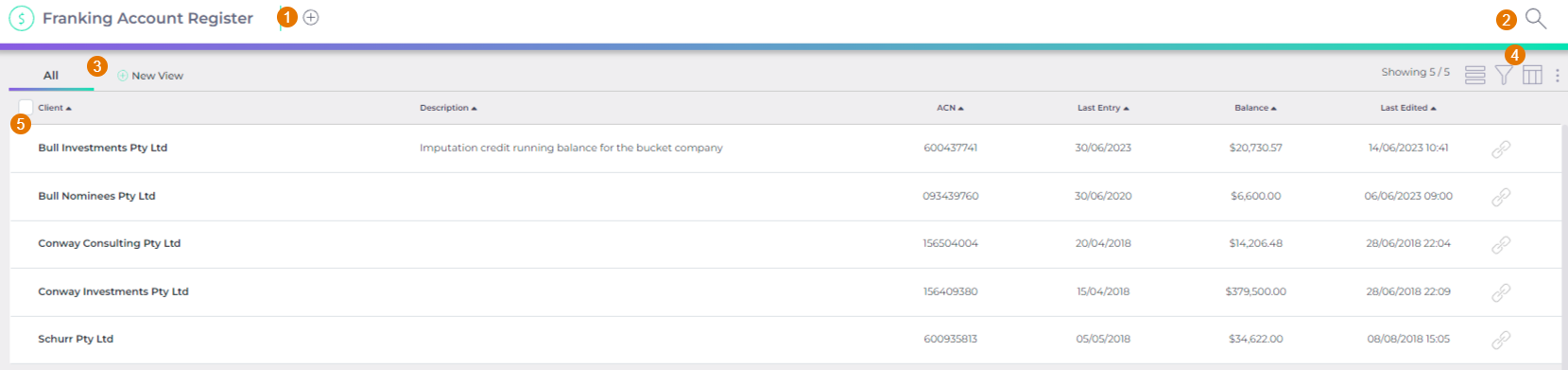Open Conway Investments Pty Ltd row
This screenshot has width=1568, height=370.
pyautogui.click(x=784, y=292)
